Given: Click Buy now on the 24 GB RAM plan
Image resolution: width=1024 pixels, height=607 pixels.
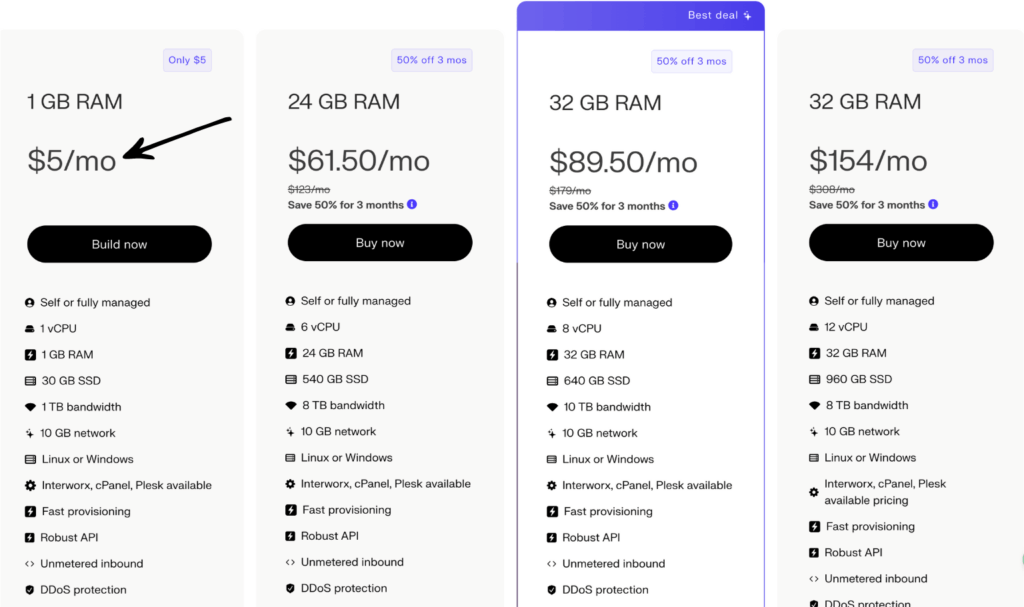Looking at the screenshot, I should click(x=380, y=242).
